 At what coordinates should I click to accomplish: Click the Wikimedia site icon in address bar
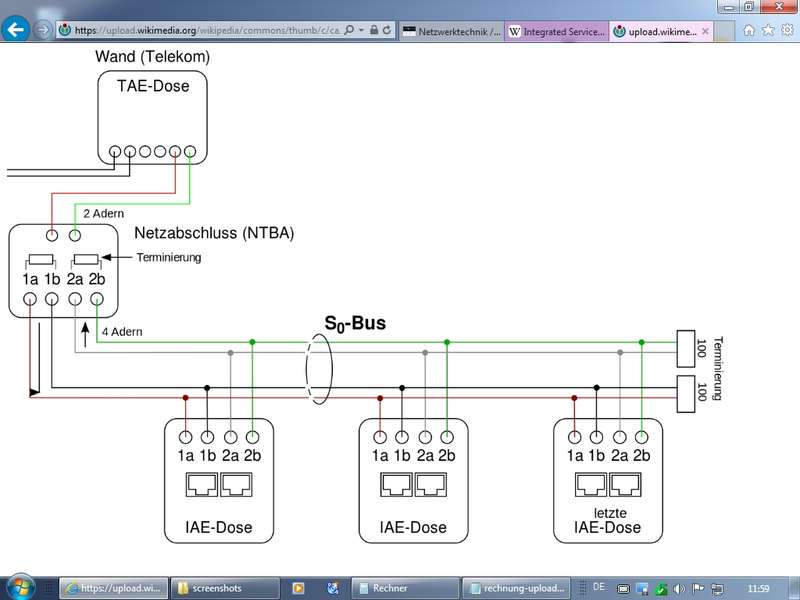pos(65,30)
